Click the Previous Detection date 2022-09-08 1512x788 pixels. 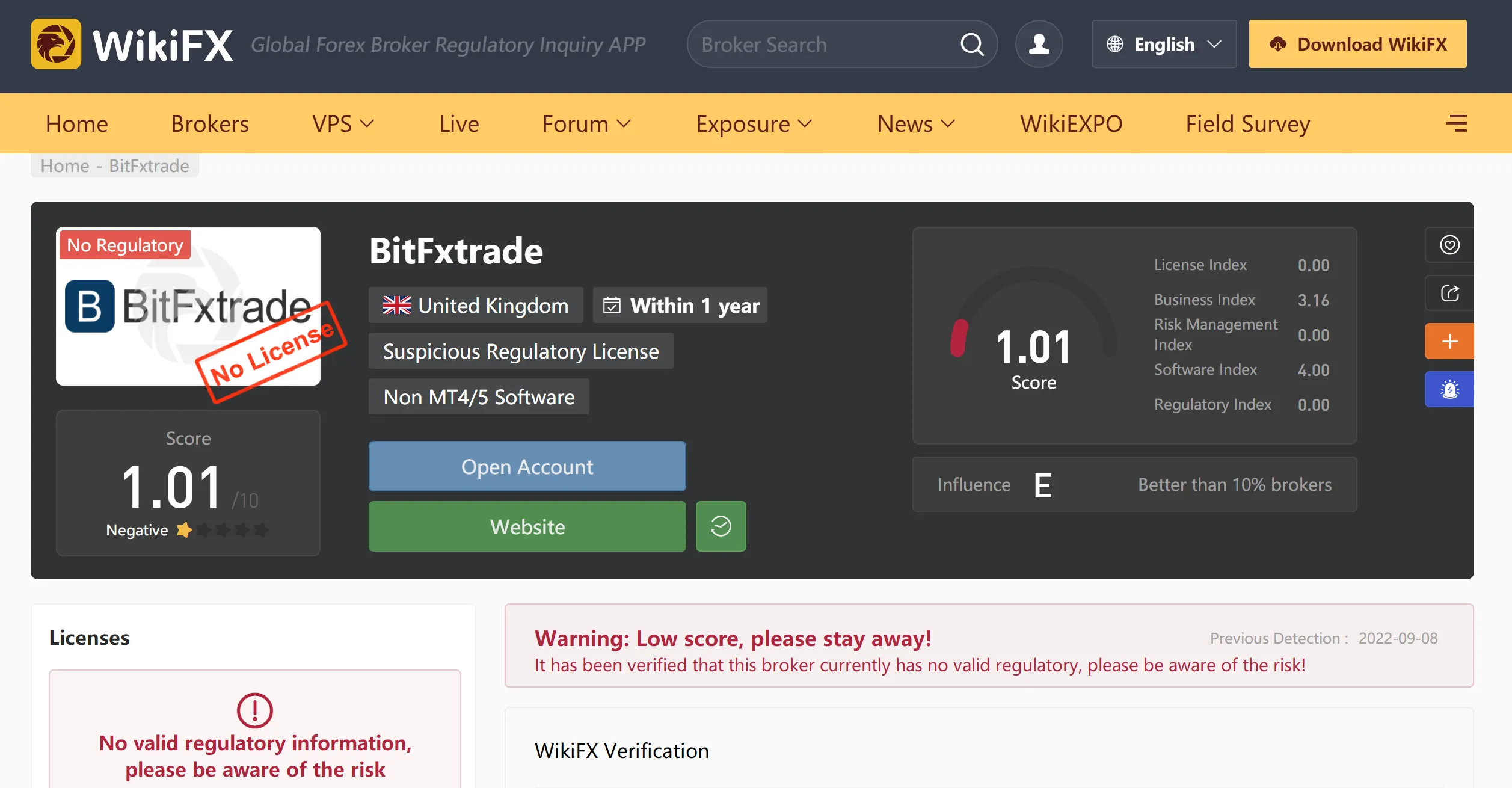1398,638
